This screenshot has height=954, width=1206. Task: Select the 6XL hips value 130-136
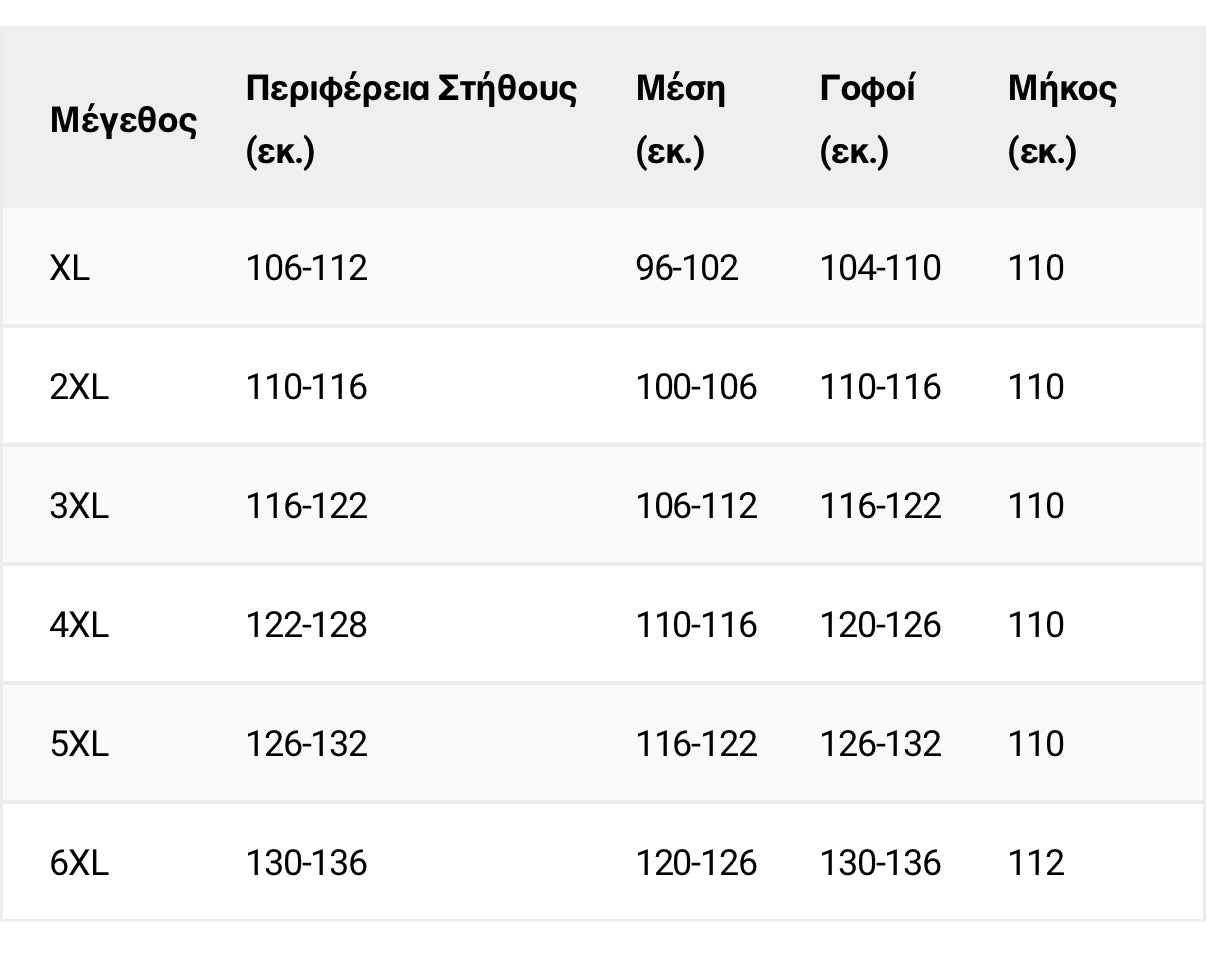coord(880,863)
